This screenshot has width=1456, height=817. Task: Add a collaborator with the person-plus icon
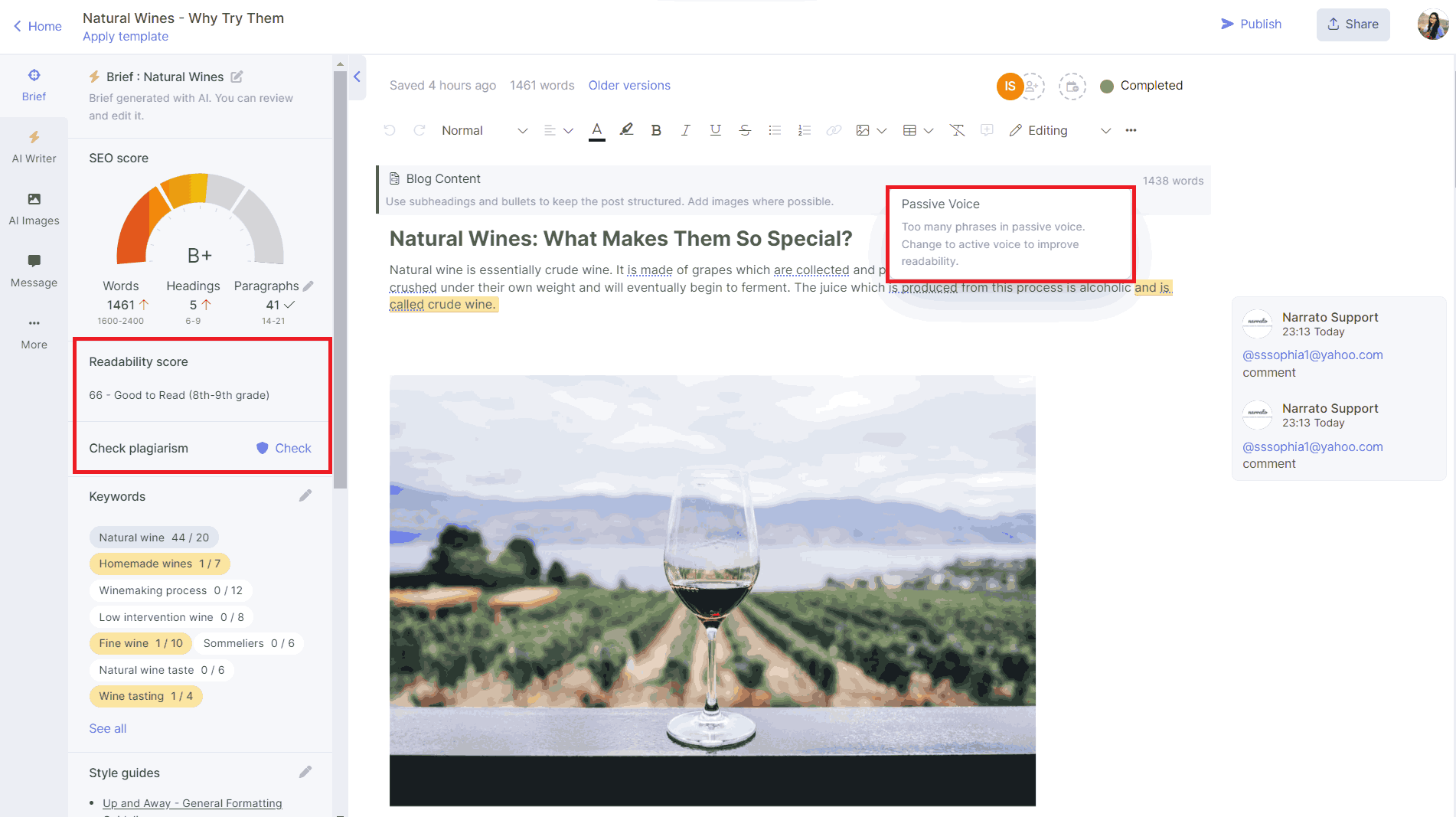click(x=1032, y=86)
